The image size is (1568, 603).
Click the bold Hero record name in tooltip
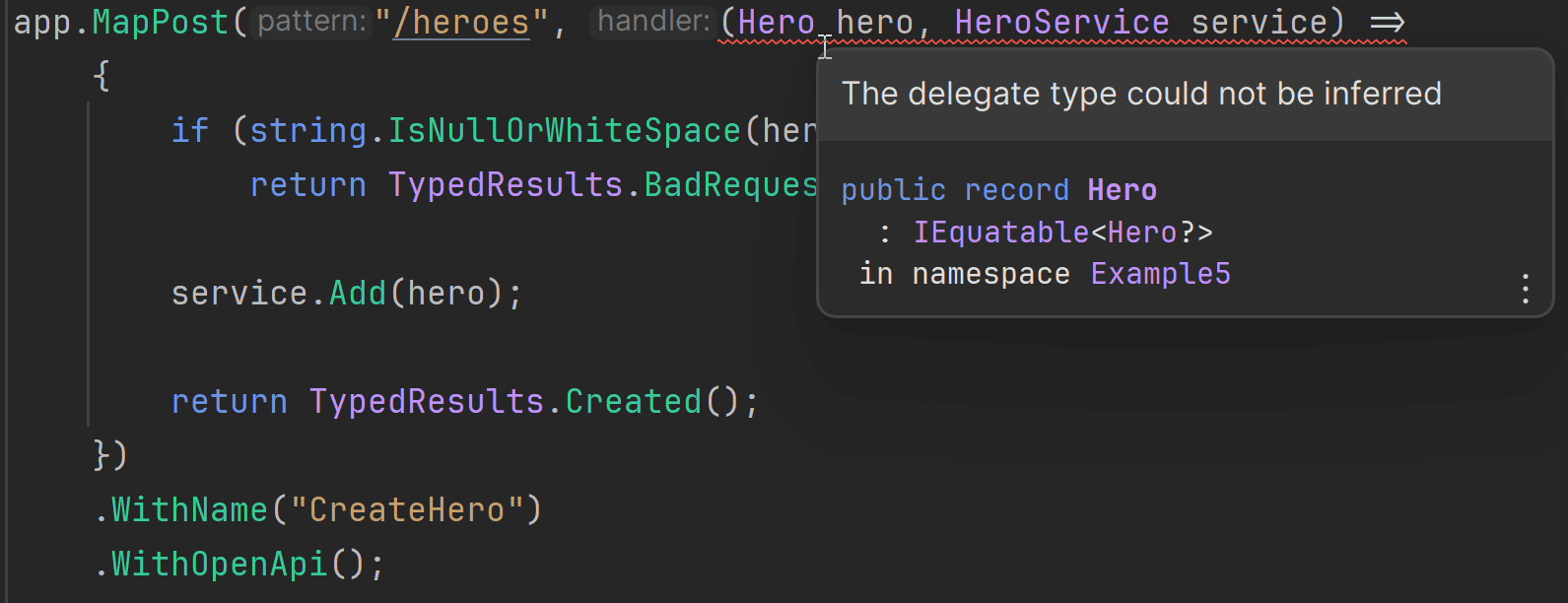[1122, 190]
